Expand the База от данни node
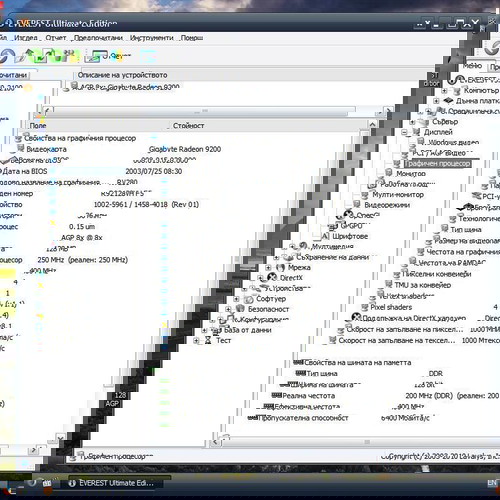Image resolution: width=500 pixels, height=500 pixels. [204, 330]
